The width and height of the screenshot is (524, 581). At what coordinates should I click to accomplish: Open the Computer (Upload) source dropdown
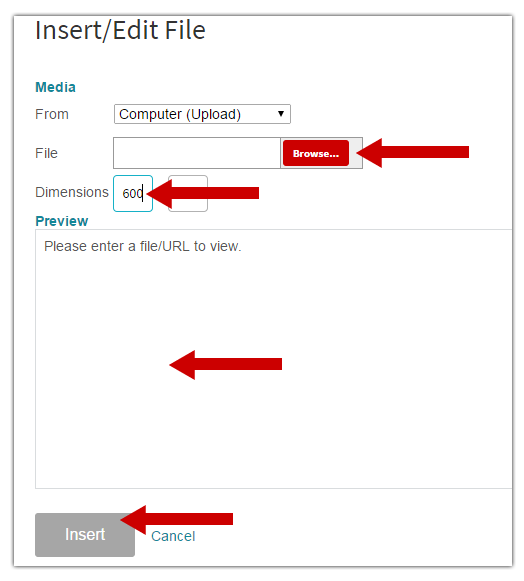[202, 114]
